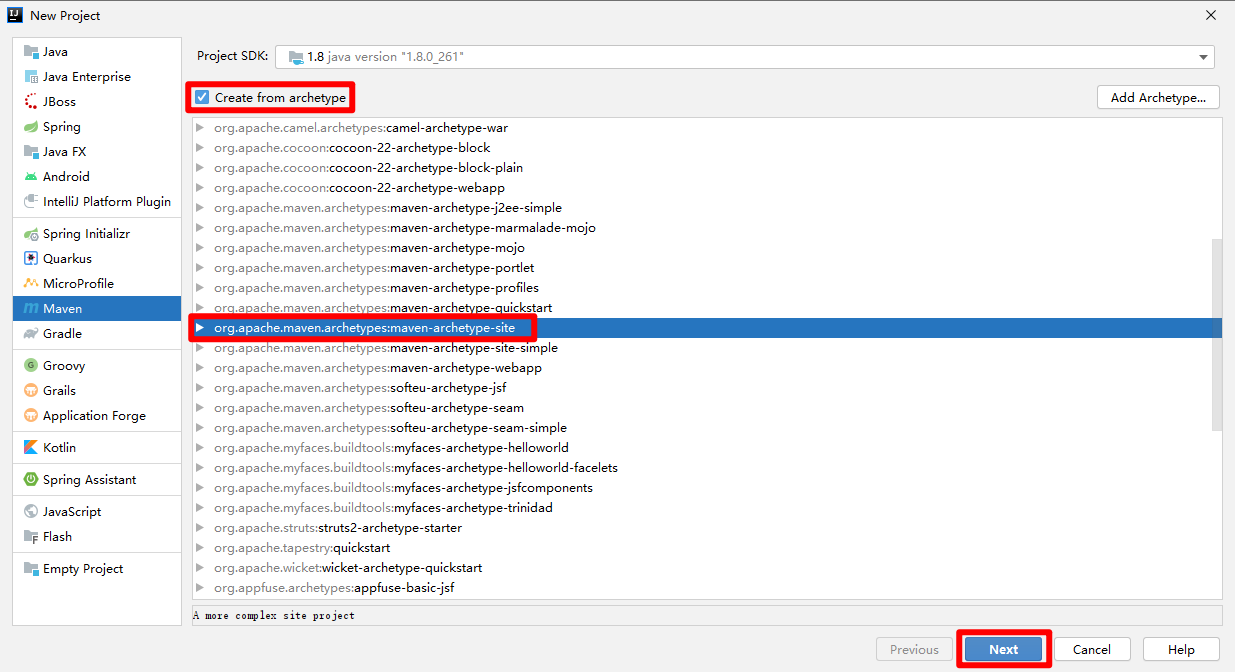This screenshot has height=672, width=1235.
Task: Open the Project SDK dropdown arrow
Action: click(1204, 57)
